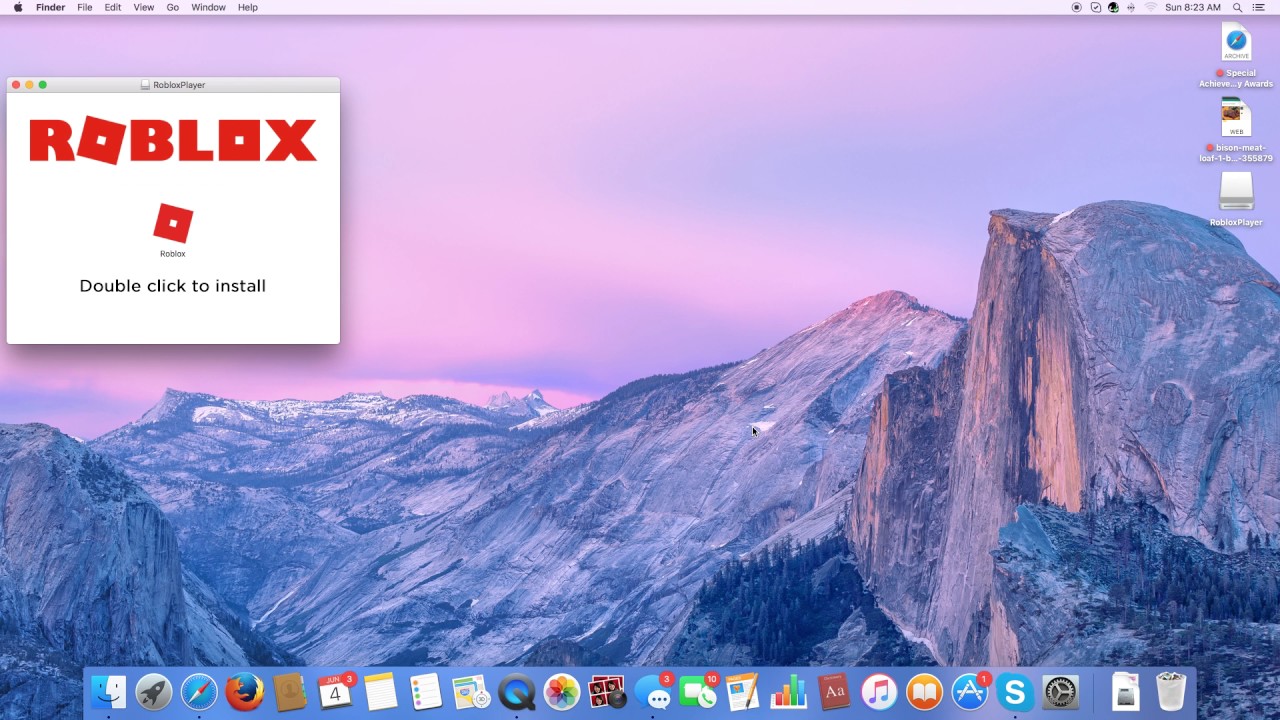
Task: Launch Skype from the dock
Action: click(x=1015, y=692)
